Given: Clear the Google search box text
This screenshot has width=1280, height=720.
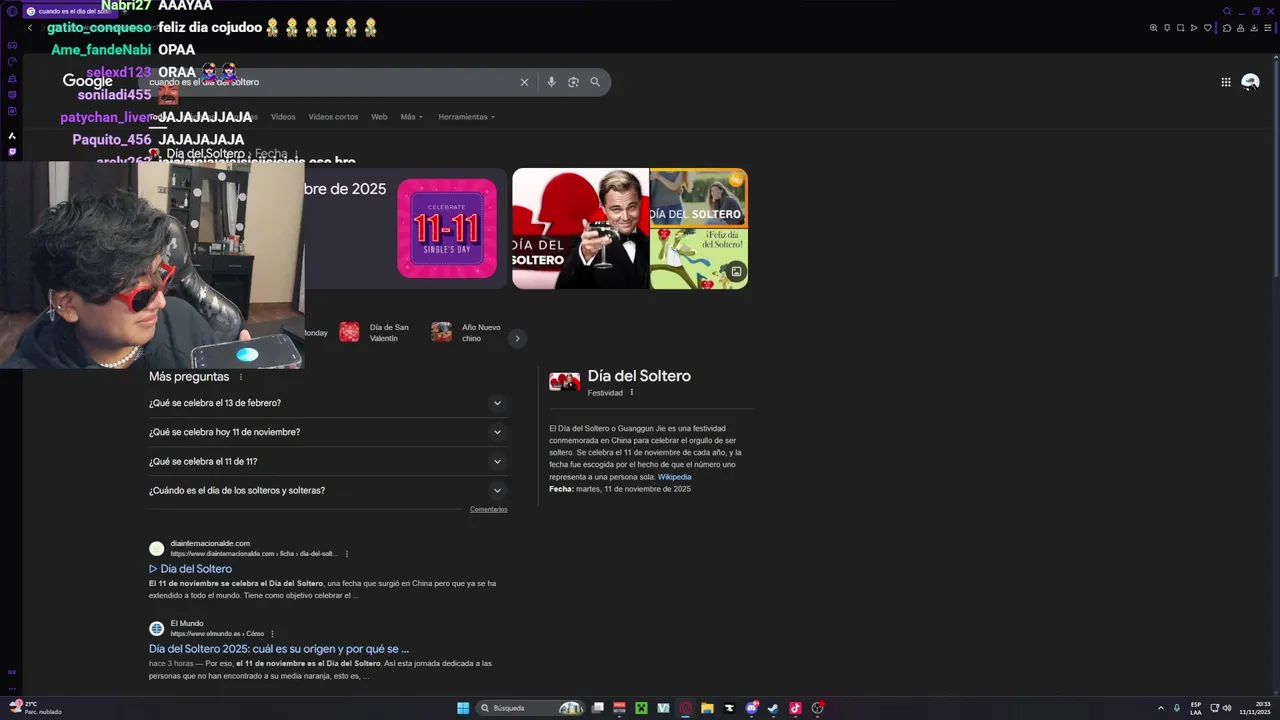Looking at the screenshot, I should (524, 82).
